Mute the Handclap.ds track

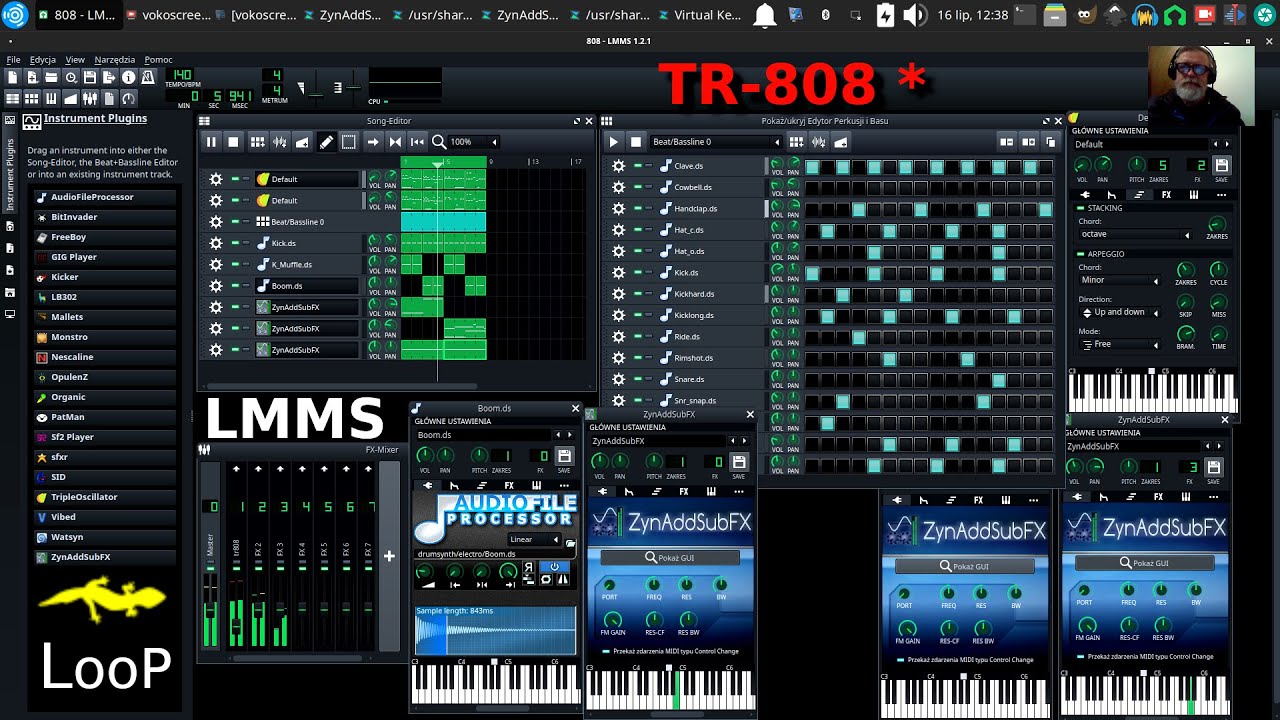(637, 208)
